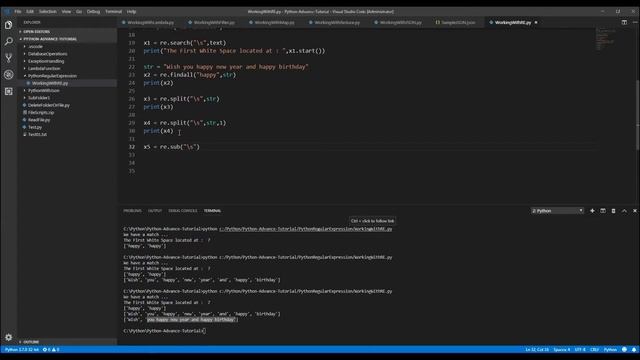Screen dimensions: 640x360
Task: Open notifications bell in status bar
Action: pos(634,349)
